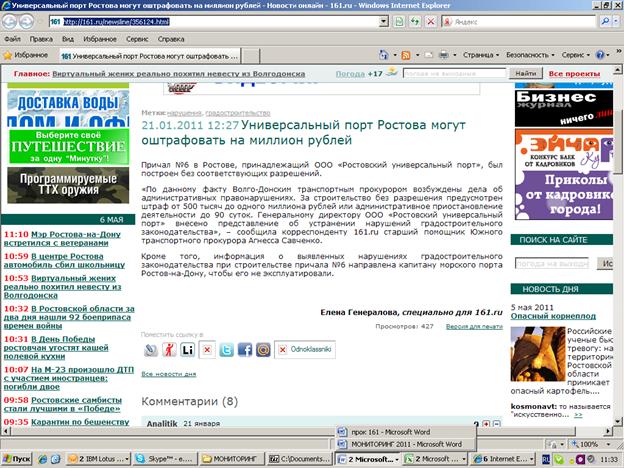The image size is (624, 468).
Task: Open Internet Explorer quick launch icon in taskbar
Action: coord(43,459)
